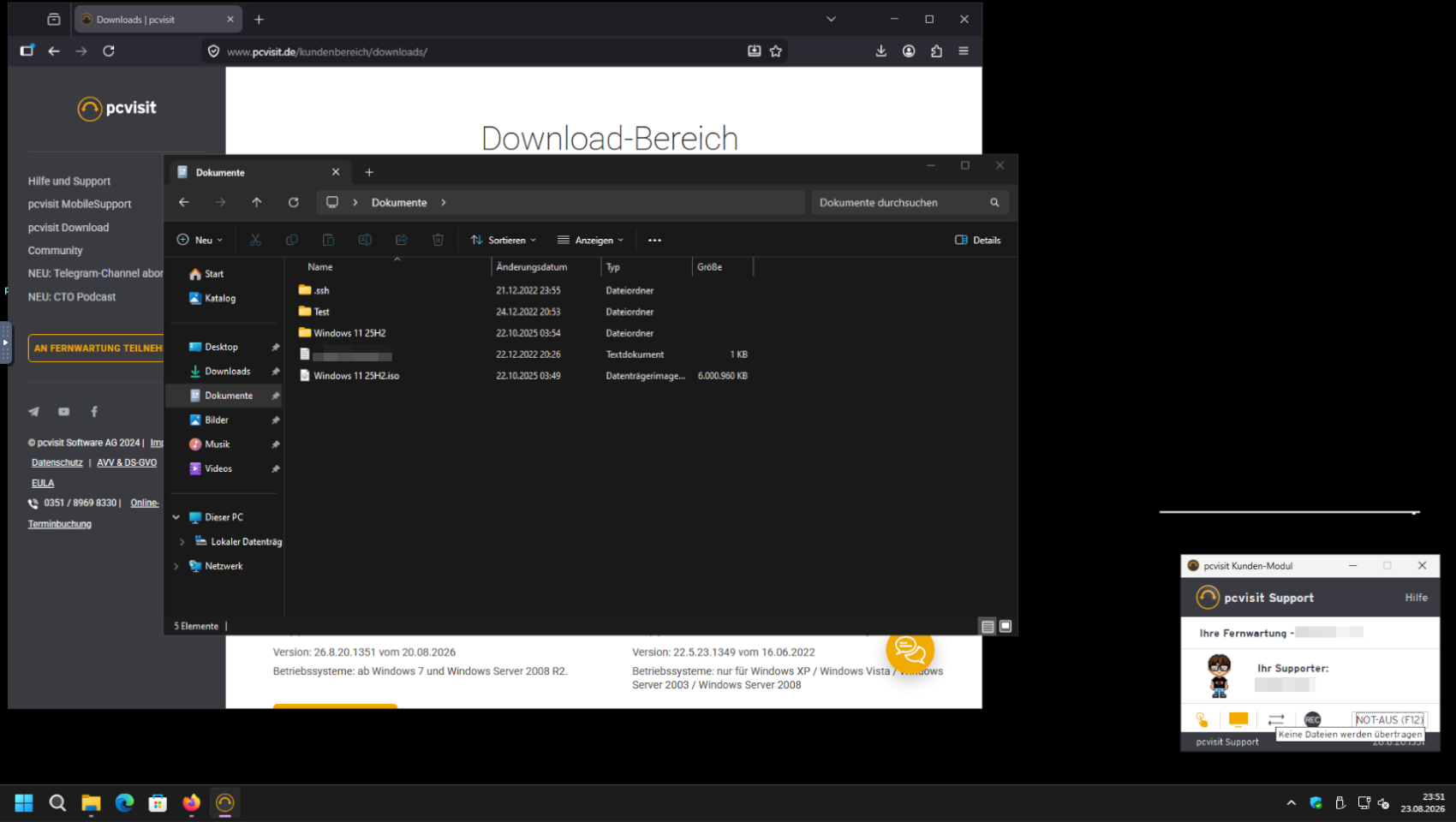Open the AVV & DS-GVO link
The image size is (1456, 822).
point(127,462)
